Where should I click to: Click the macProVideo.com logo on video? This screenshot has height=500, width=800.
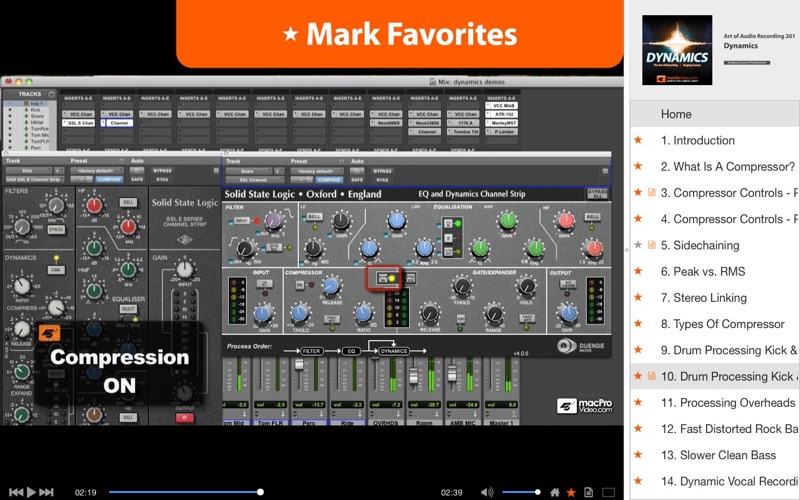click(x=584, y=406)
